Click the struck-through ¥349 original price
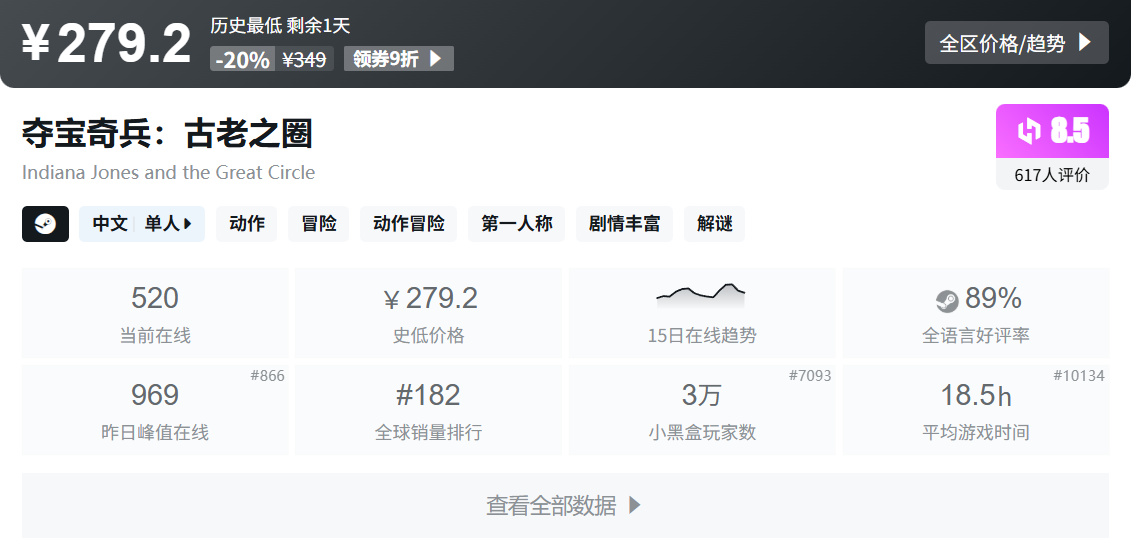The height and width of the screenshot is (552, 1142). point(304,59)
